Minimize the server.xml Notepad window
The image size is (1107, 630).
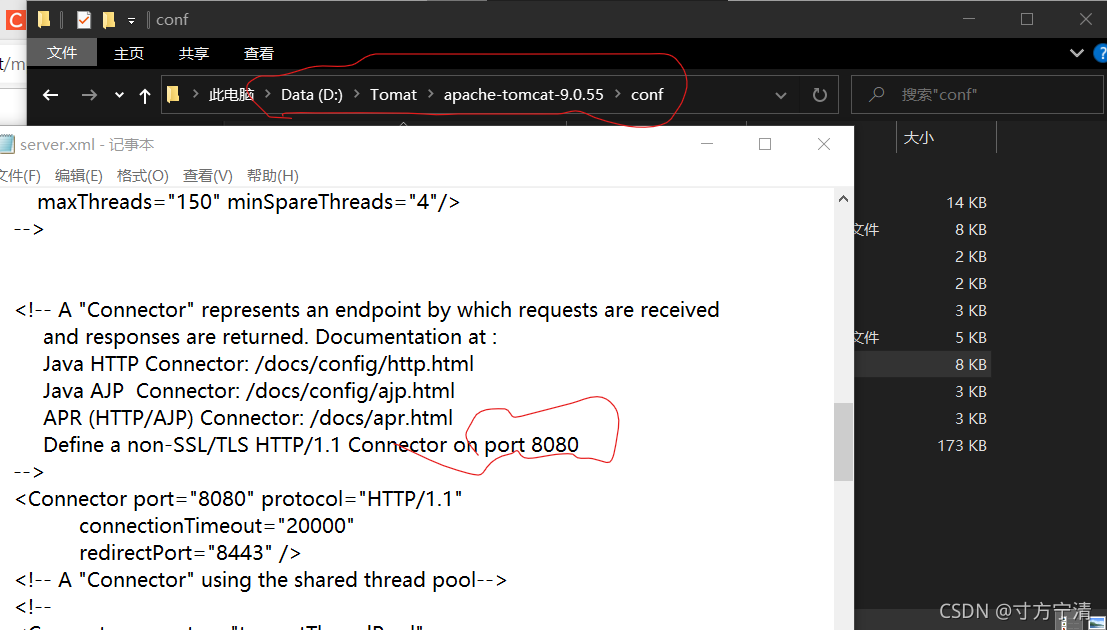tap(707, 144)
